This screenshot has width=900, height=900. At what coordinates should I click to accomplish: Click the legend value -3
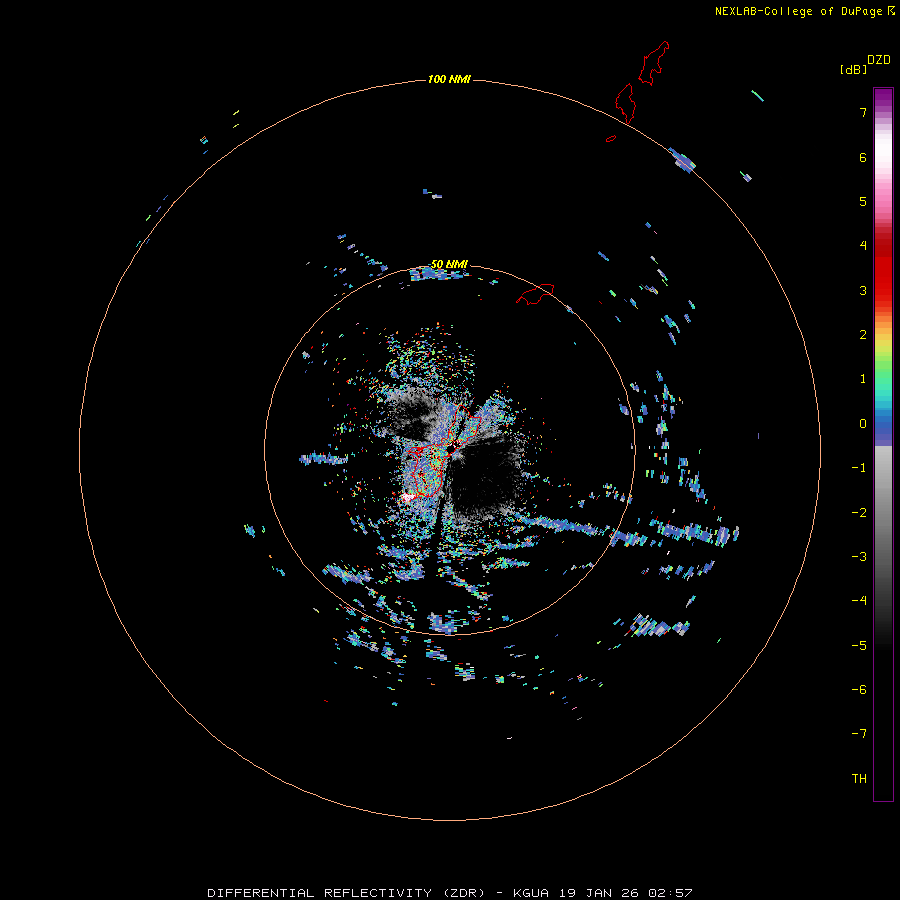(x=859, y=557)
